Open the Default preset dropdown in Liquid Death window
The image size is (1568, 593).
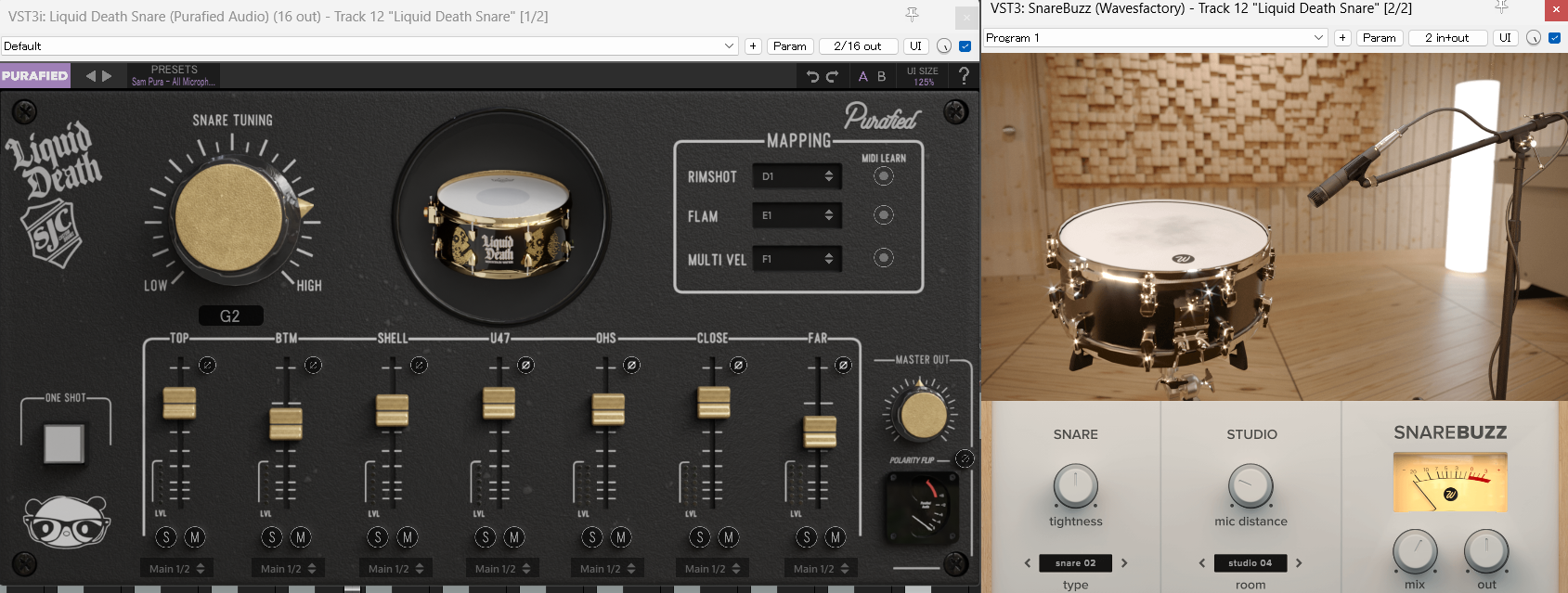369,46
